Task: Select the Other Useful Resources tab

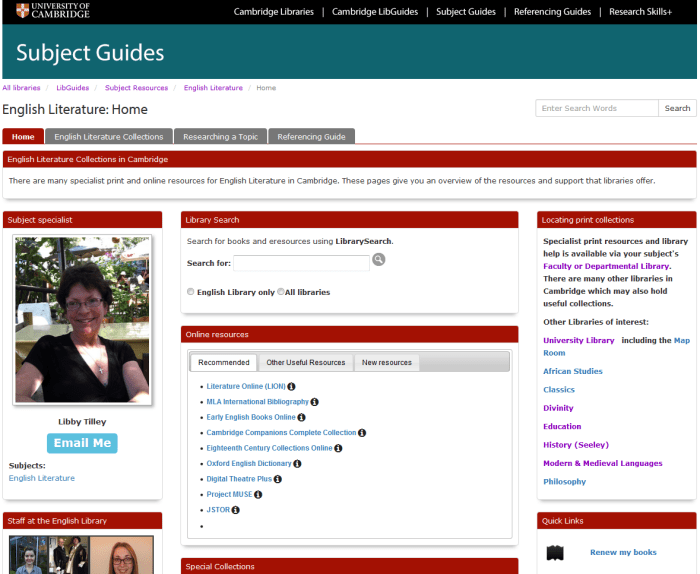Action: click(306, 362)
